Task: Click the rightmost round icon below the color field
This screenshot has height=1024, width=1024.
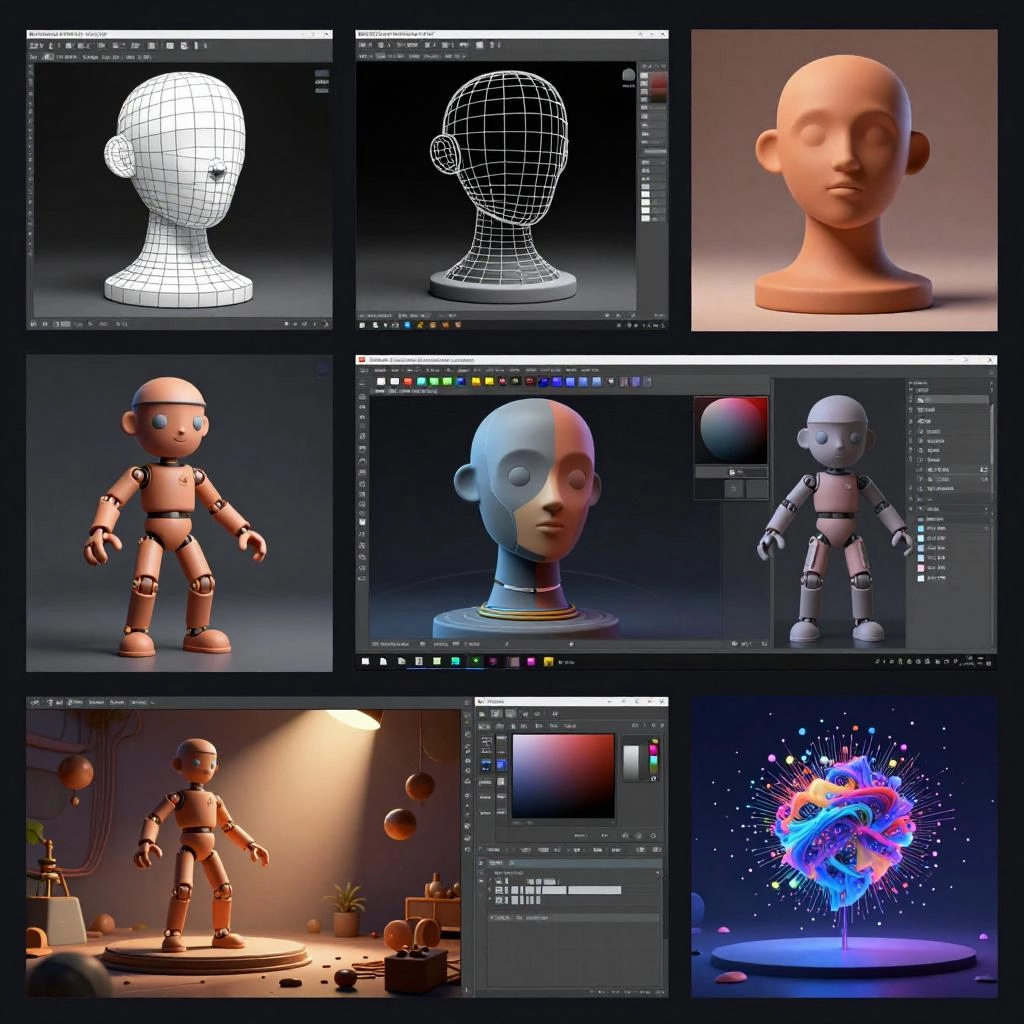Action: (x=653, y=835)
